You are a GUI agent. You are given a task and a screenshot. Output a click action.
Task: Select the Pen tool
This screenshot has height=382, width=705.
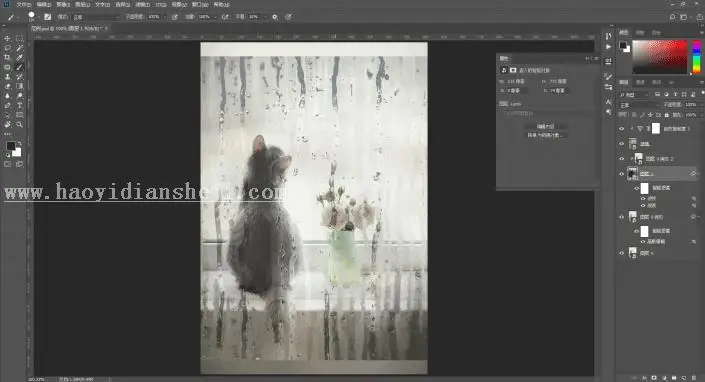[7, 106]
